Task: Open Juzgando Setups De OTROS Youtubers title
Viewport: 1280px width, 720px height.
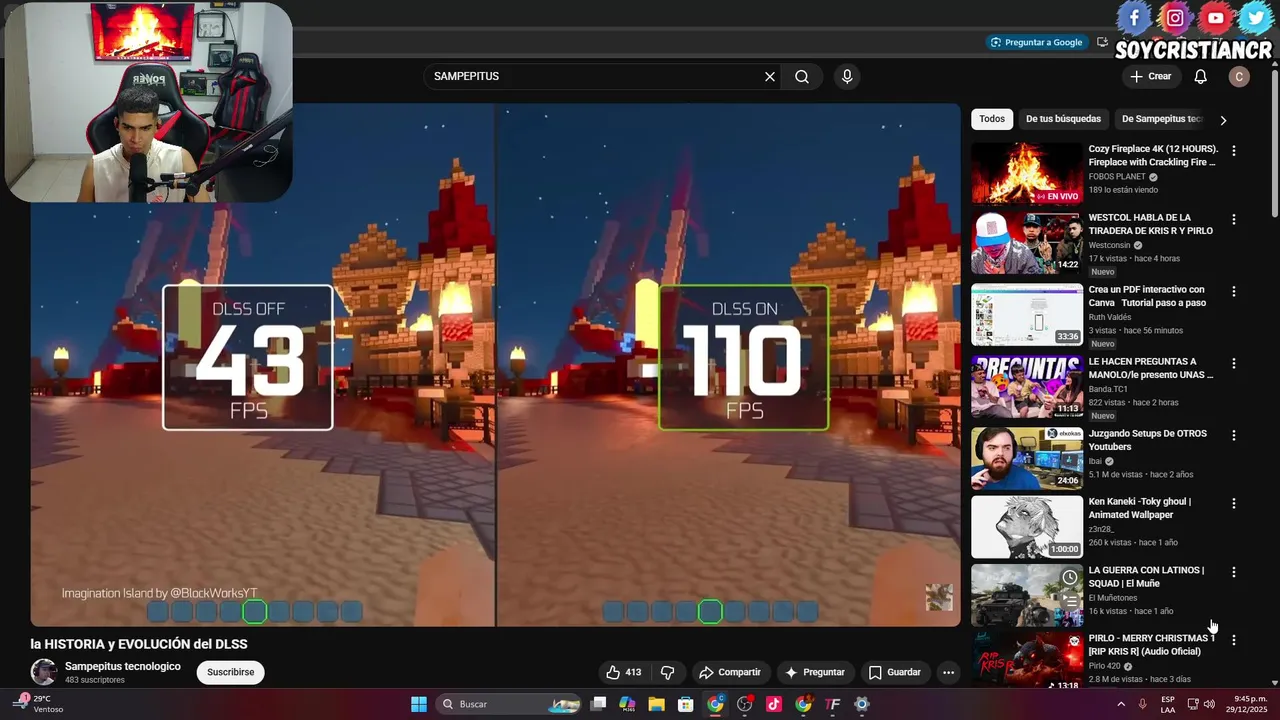Action: [x=1148, y=440]
